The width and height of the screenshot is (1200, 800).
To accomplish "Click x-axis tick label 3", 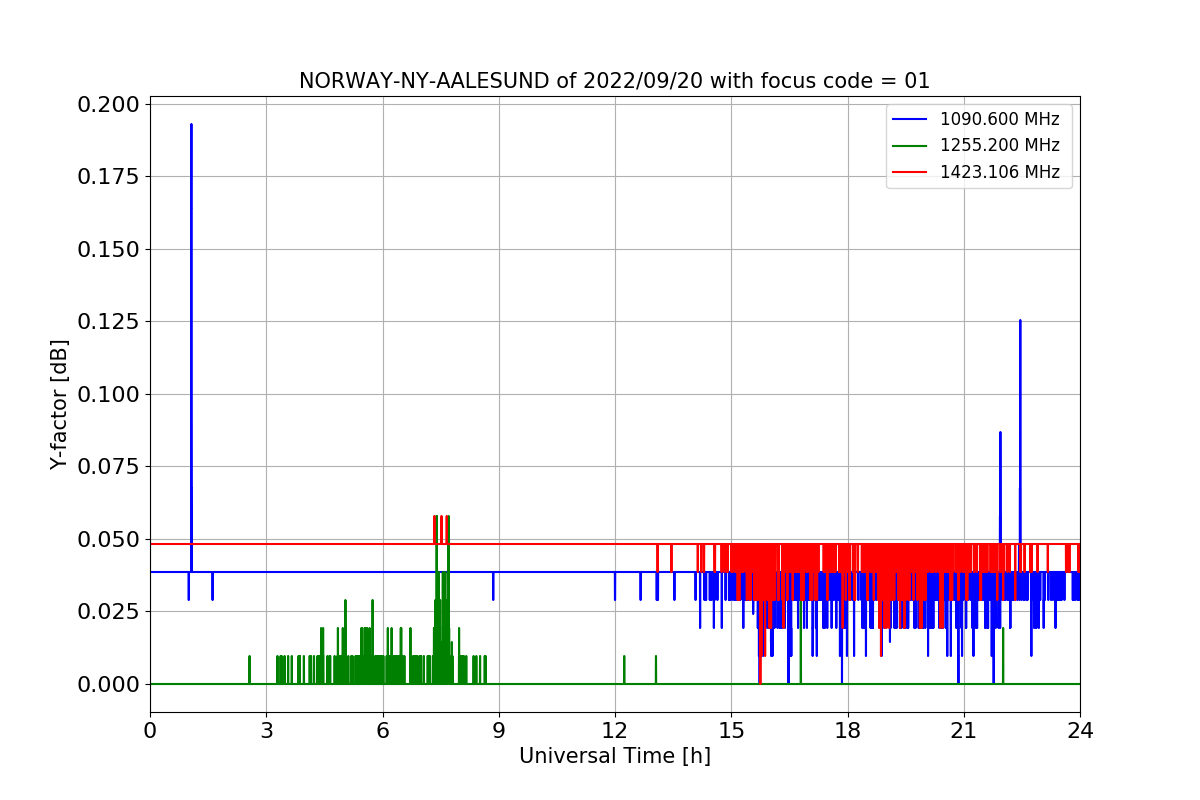I will 266,730.
